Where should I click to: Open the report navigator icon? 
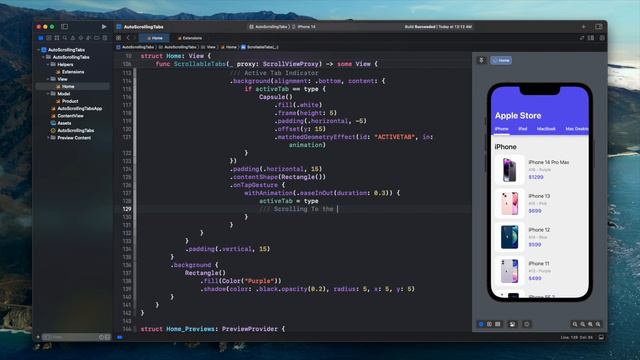point(104,38)
